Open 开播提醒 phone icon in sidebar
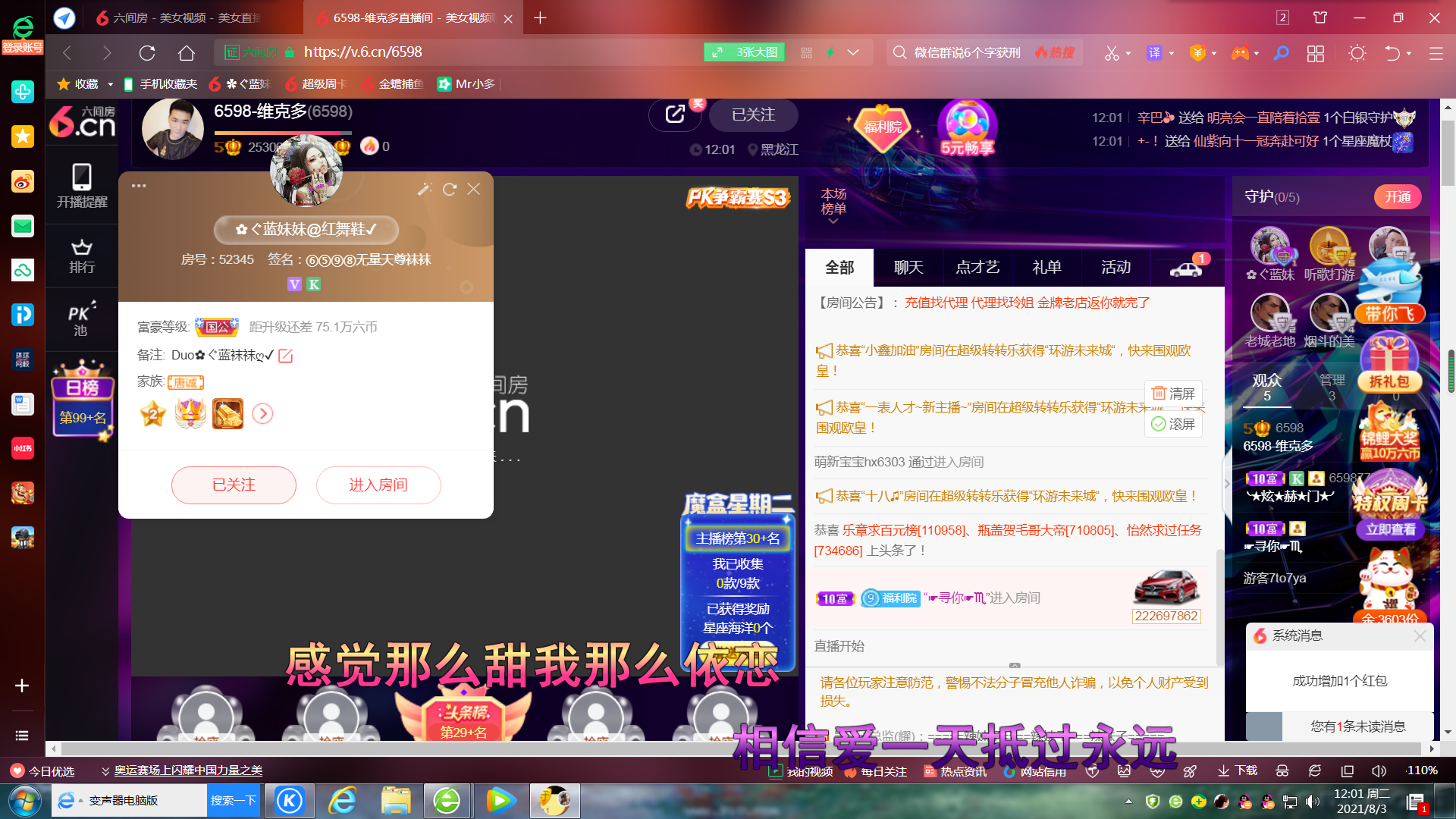 pyautogui.click(x=82, y=186)
